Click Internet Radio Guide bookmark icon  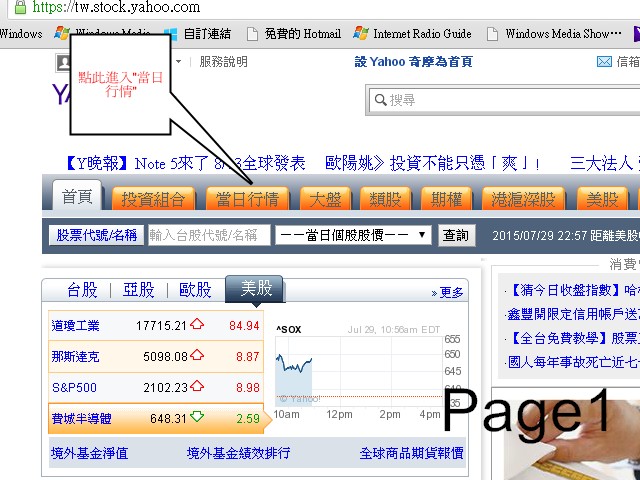(360, 33)
